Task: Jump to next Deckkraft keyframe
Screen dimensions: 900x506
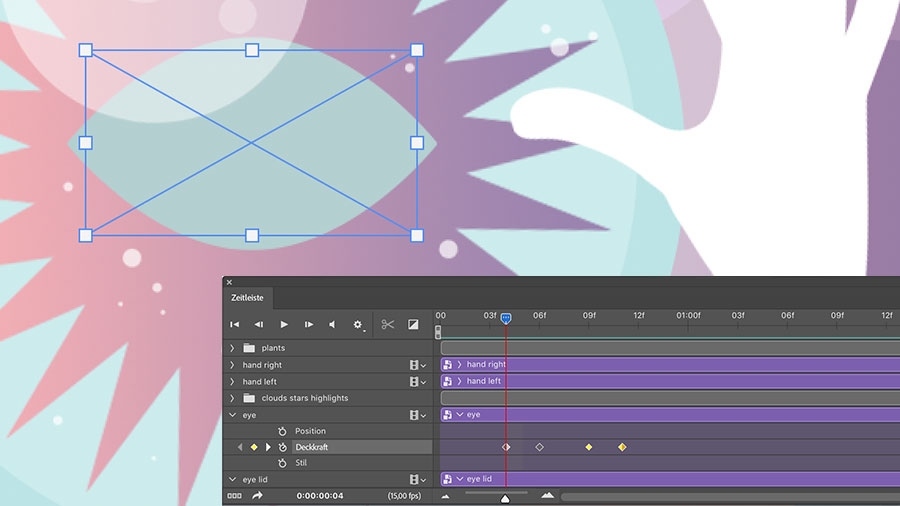Action: tap(267, 447)
